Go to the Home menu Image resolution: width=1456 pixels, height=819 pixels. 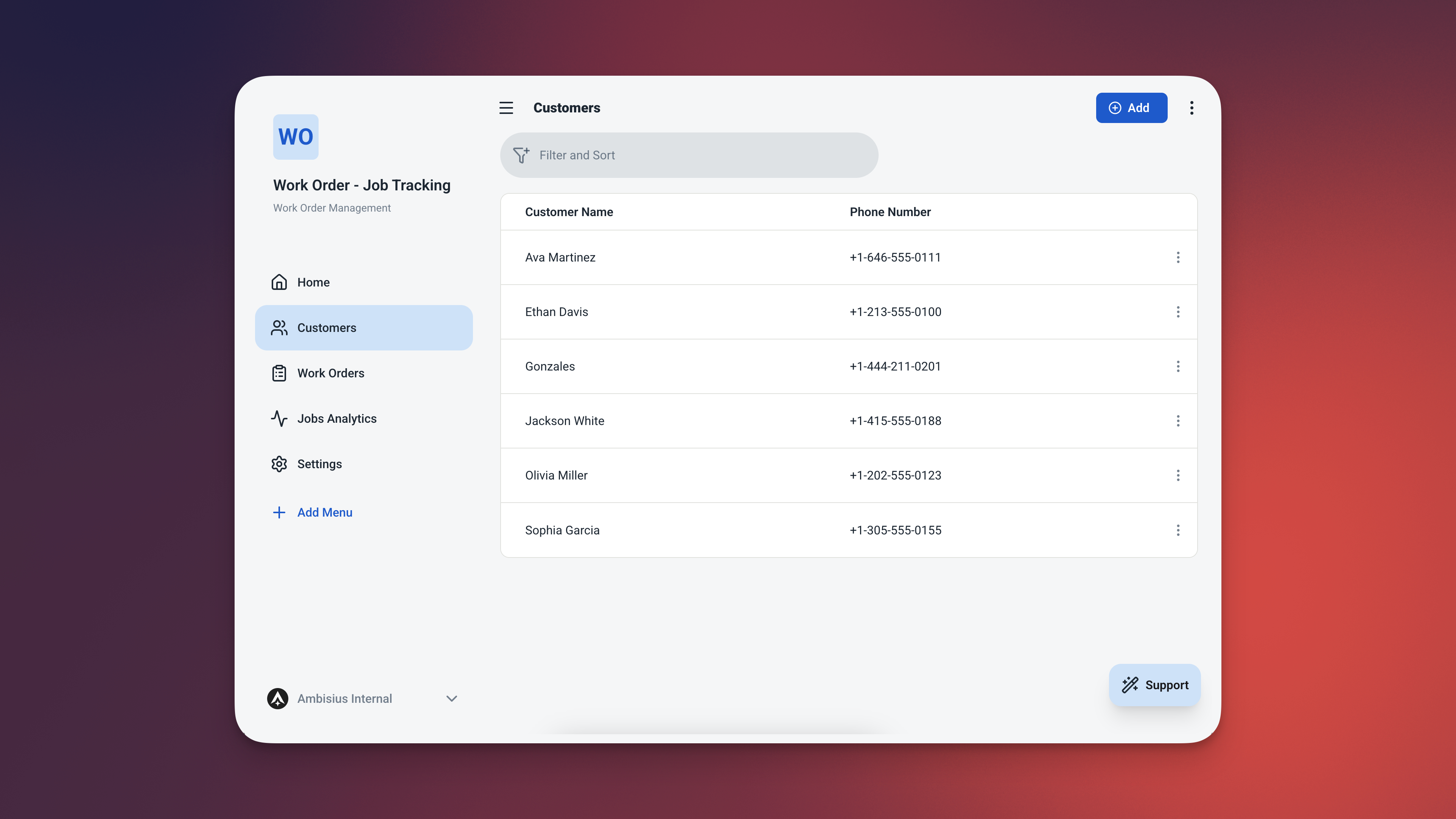coord(313,282)
